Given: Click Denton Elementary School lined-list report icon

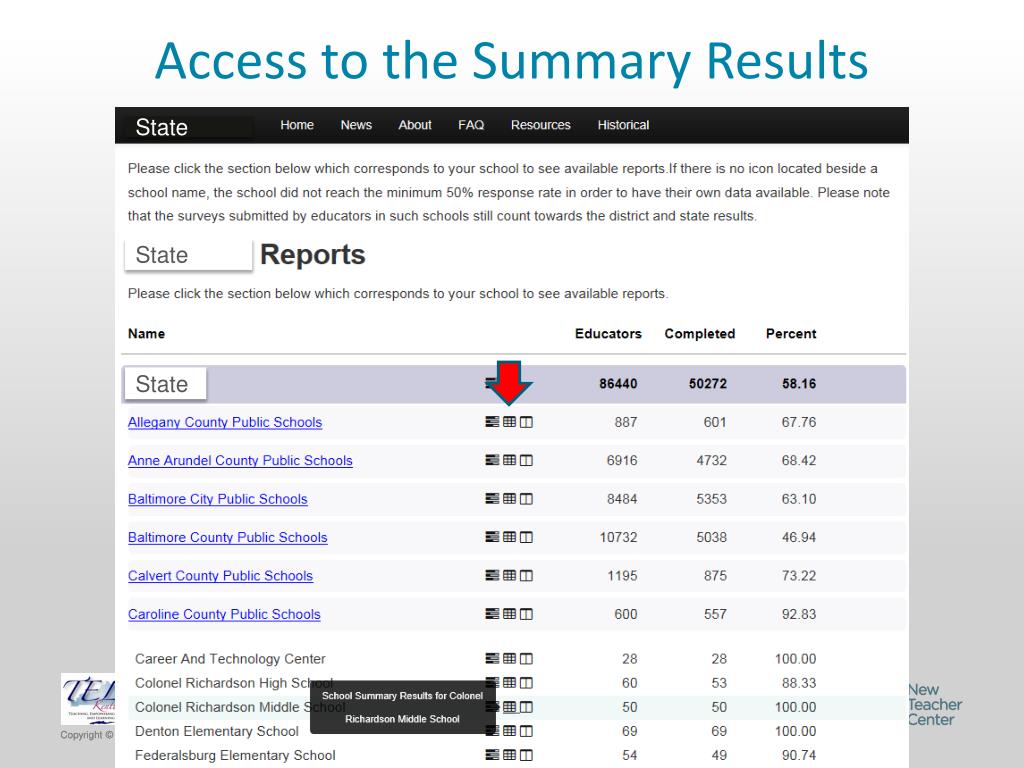Looking at the screenshot, I should click(x=492, y=731).
